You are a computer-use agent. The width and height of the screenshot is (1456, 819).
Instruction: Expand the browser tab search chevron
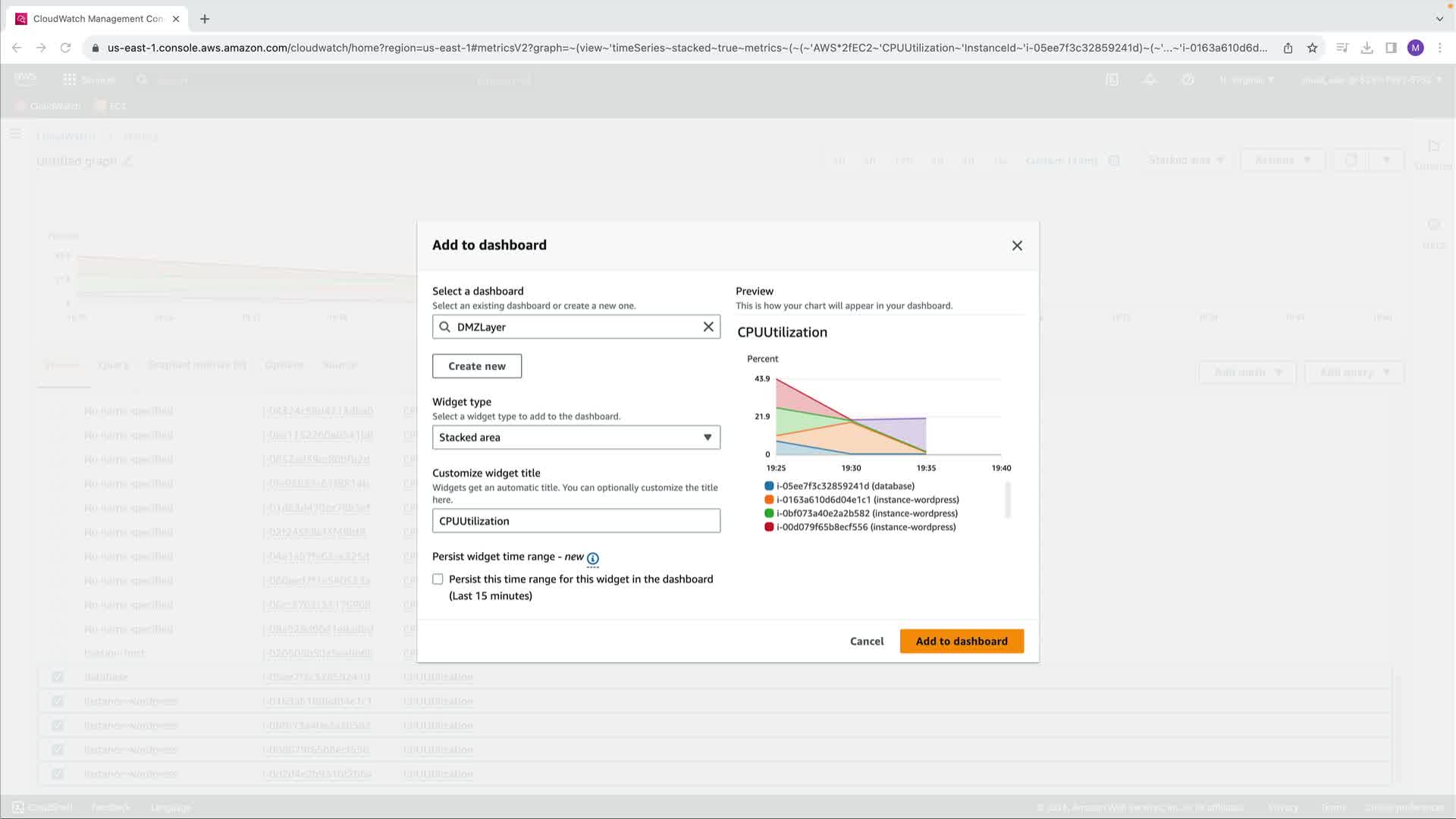click(1439, 19)
